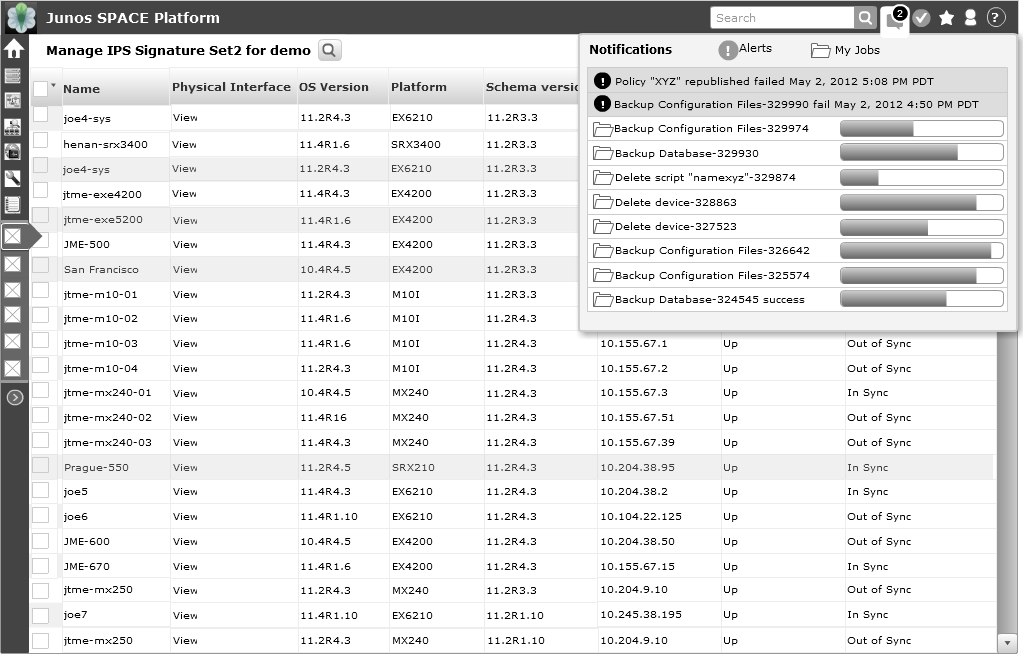Screen dimensions: 1023x654
Task: Click the folder icon for Backup Database-329930
Action: coord(602,153)
